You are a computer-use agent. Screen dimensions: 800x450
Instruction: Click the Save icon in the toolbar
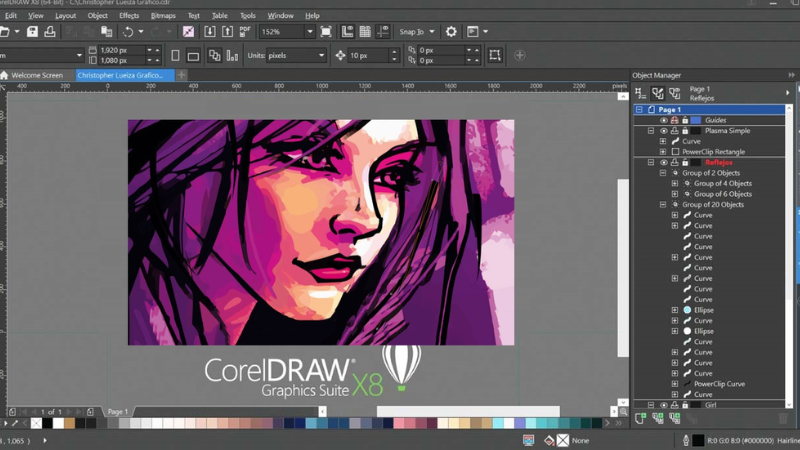coord(32,32)
